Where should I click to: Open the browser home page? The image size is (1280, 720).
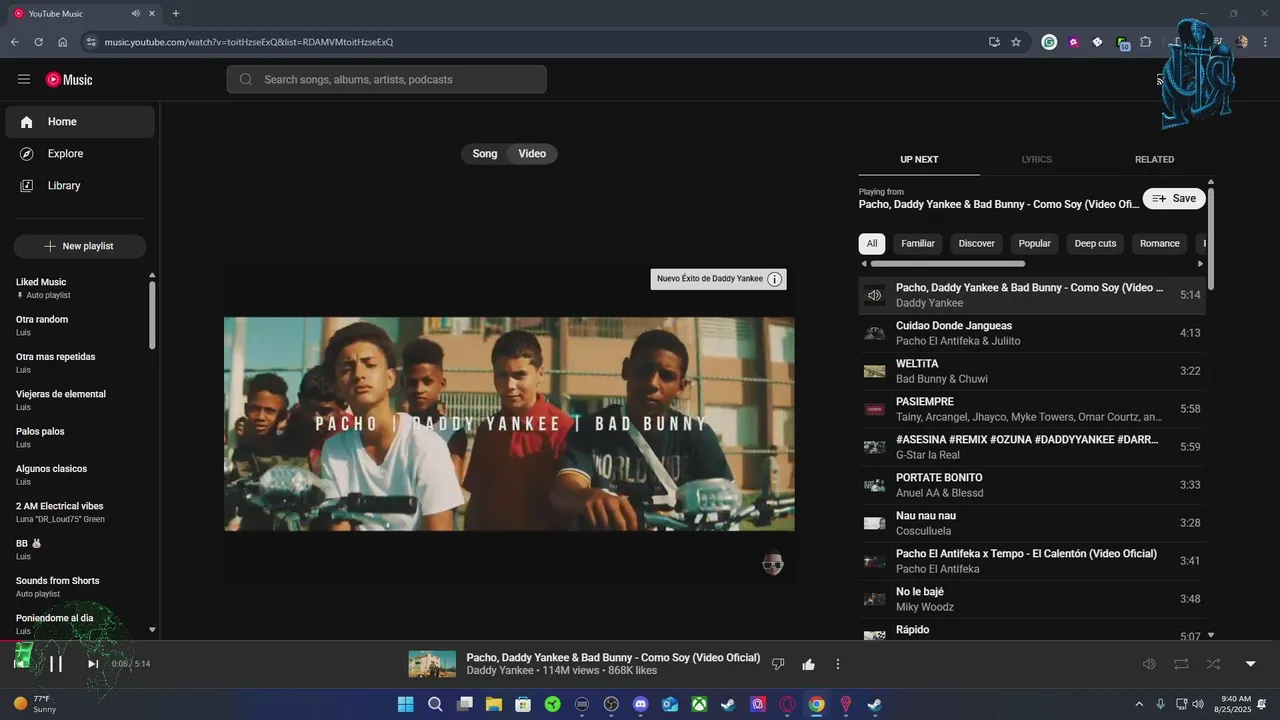pos(62,42)
